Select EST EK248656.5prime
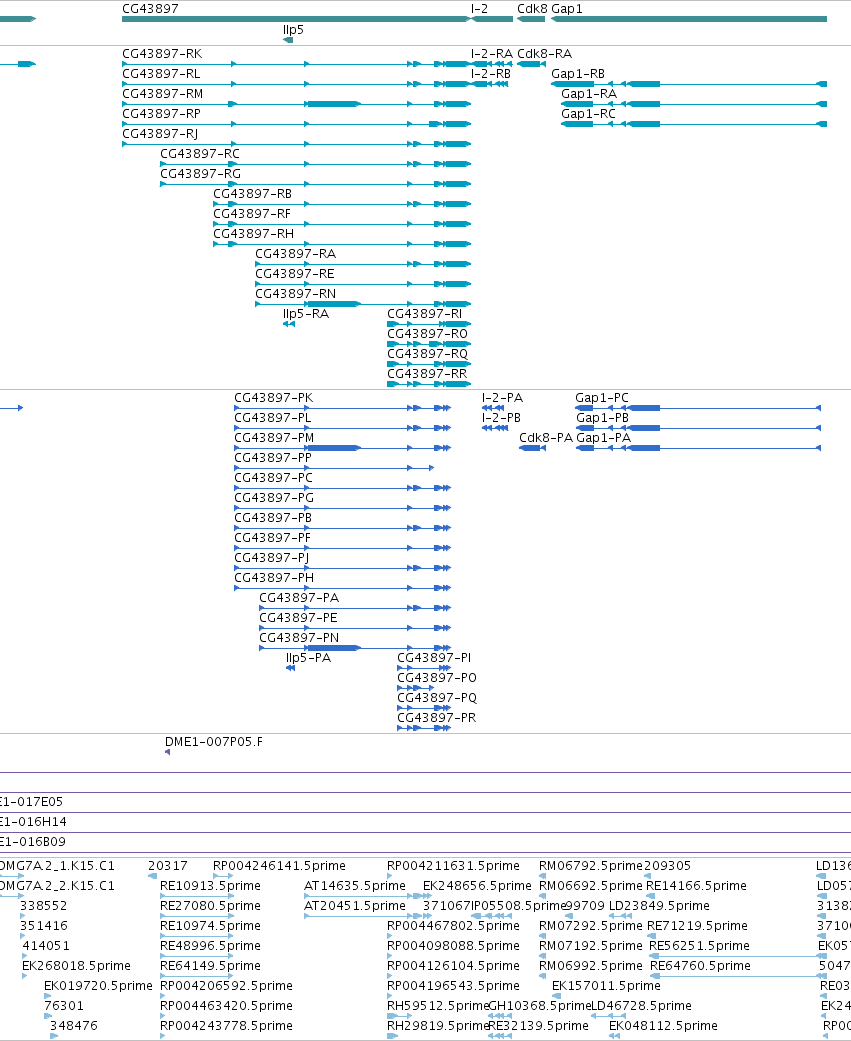The width and height of the screenshot is (851, 1041). pyautogui.click(x=429, y=896)
